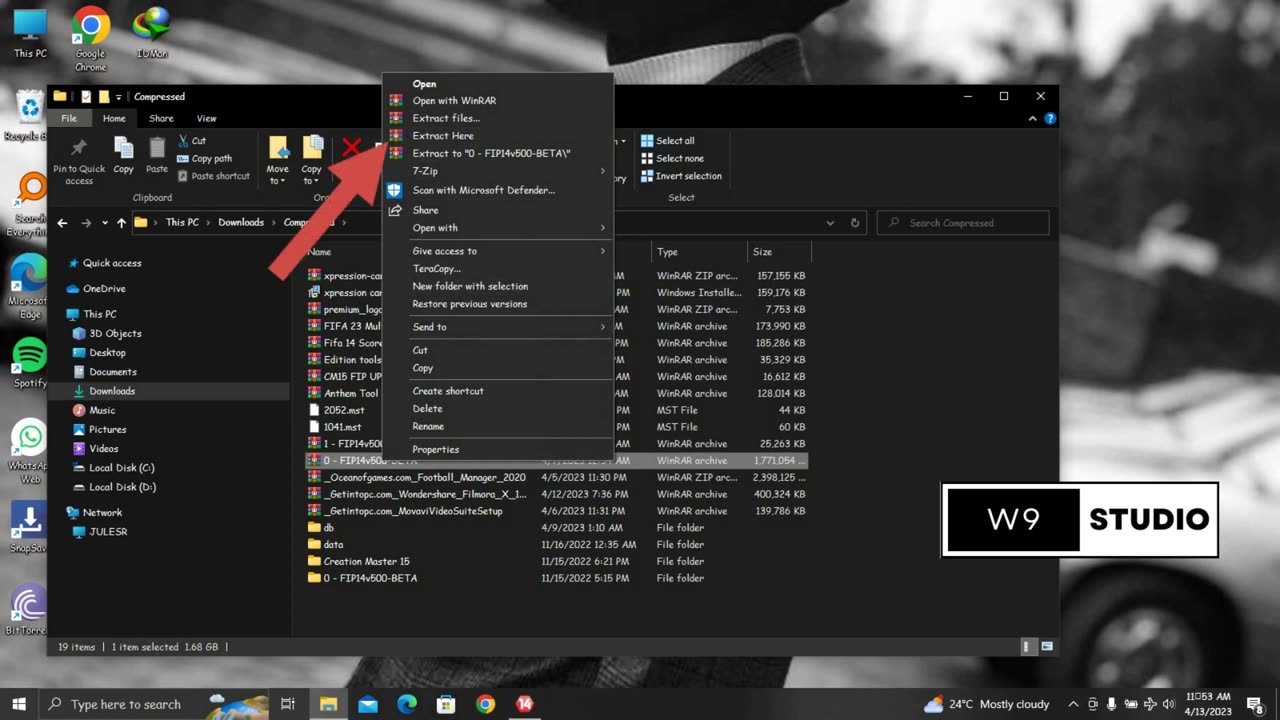The height and width of the screenshot is (720, 1280).
Task: Click Select none in the ribbon
Action: click(x=672, y=158)
